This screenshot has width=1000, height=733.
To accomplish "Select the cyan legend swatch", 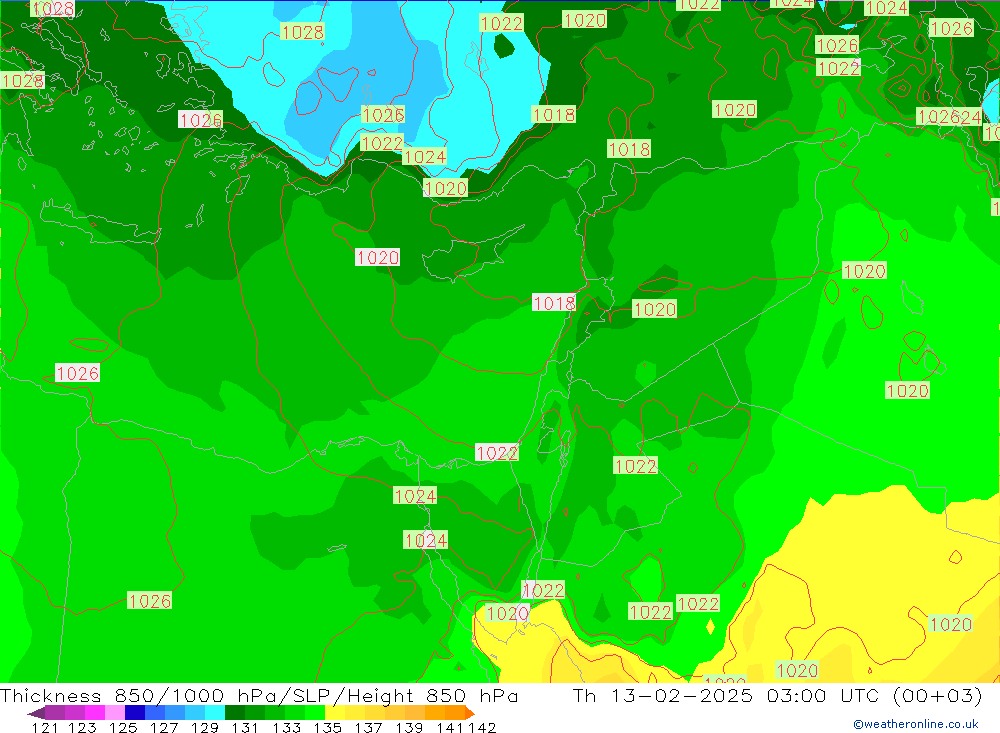I will click(215, 713).
